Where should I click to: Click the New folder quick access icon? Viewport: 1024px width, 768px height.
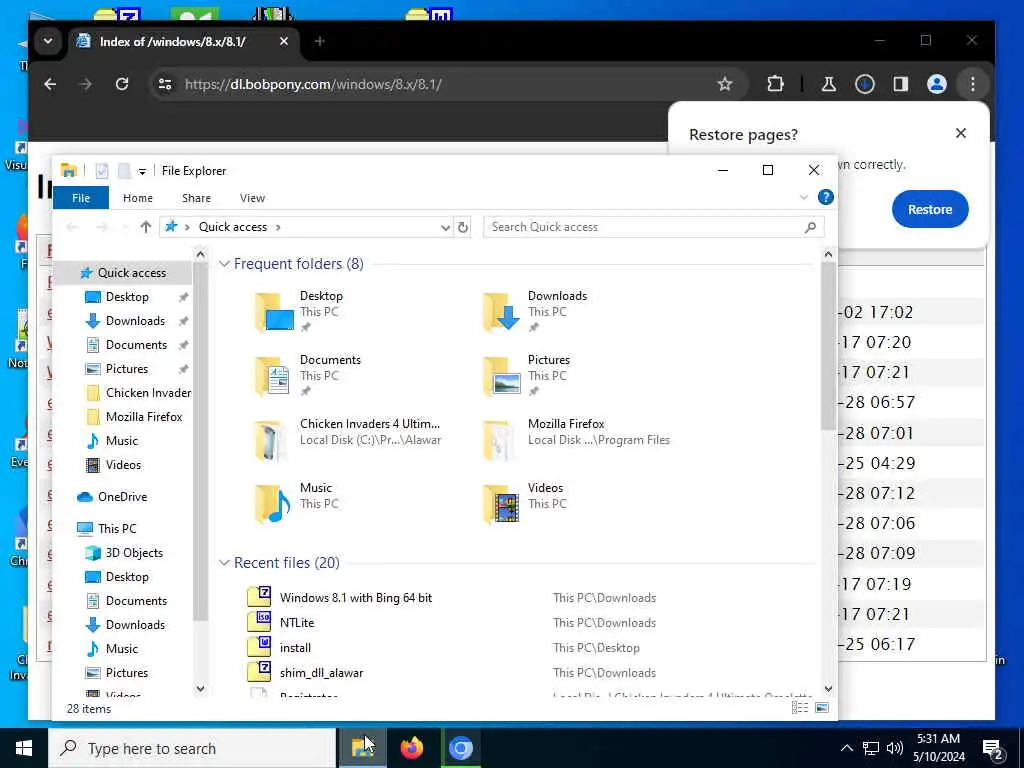click(x=124, y=171)
